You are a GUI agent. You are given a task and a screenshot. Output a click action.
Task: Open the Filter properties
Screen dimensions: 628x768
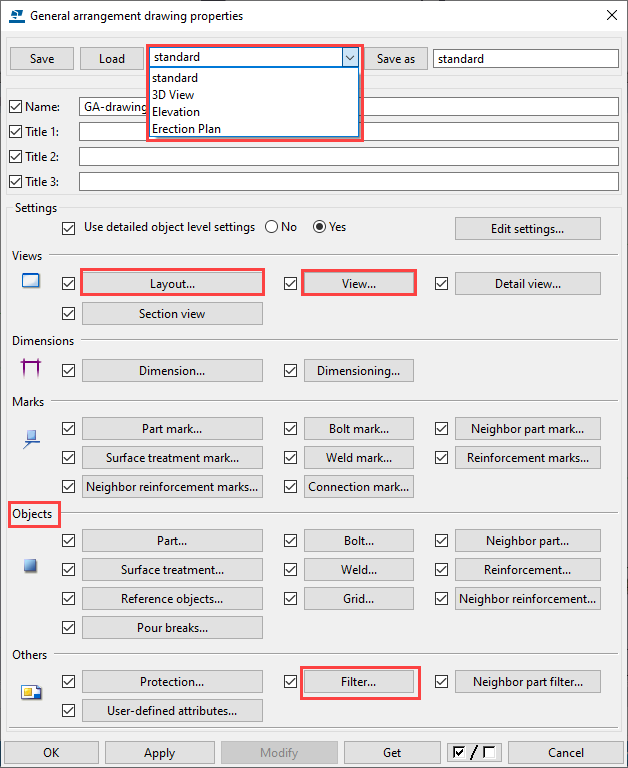[x=359, y=682]
